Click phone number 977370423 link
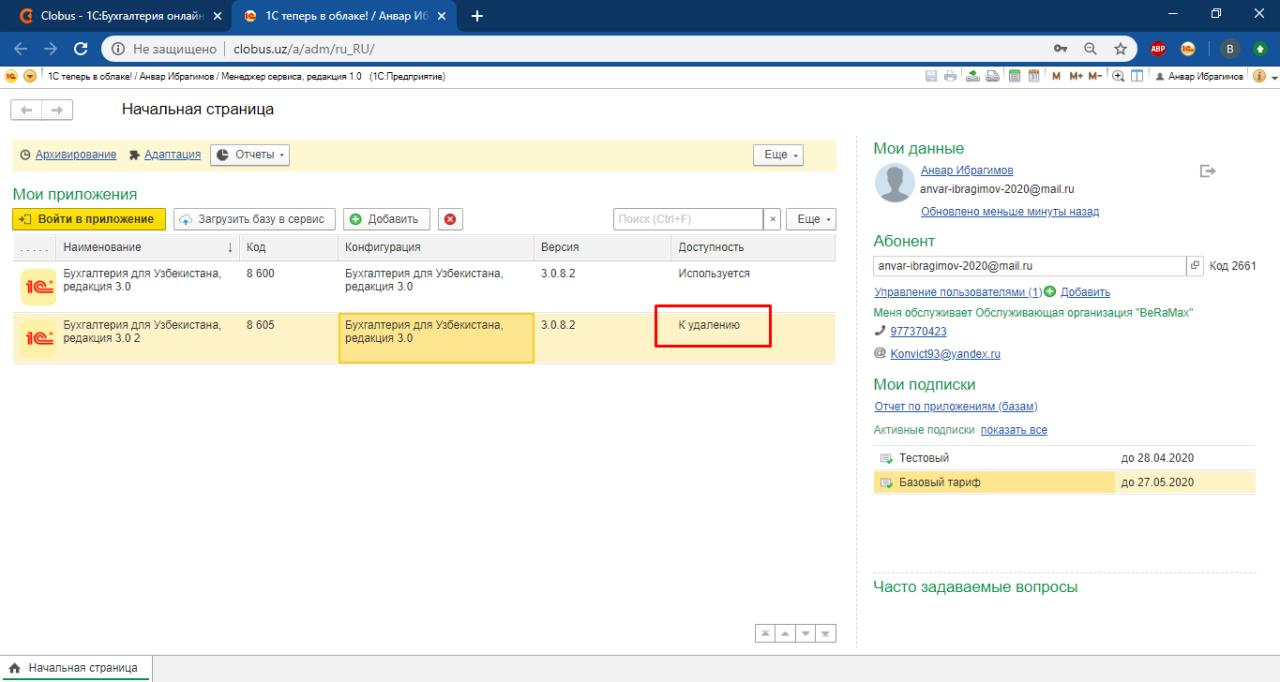Viewport: 1280px width, 682px height. pos(918,332)
